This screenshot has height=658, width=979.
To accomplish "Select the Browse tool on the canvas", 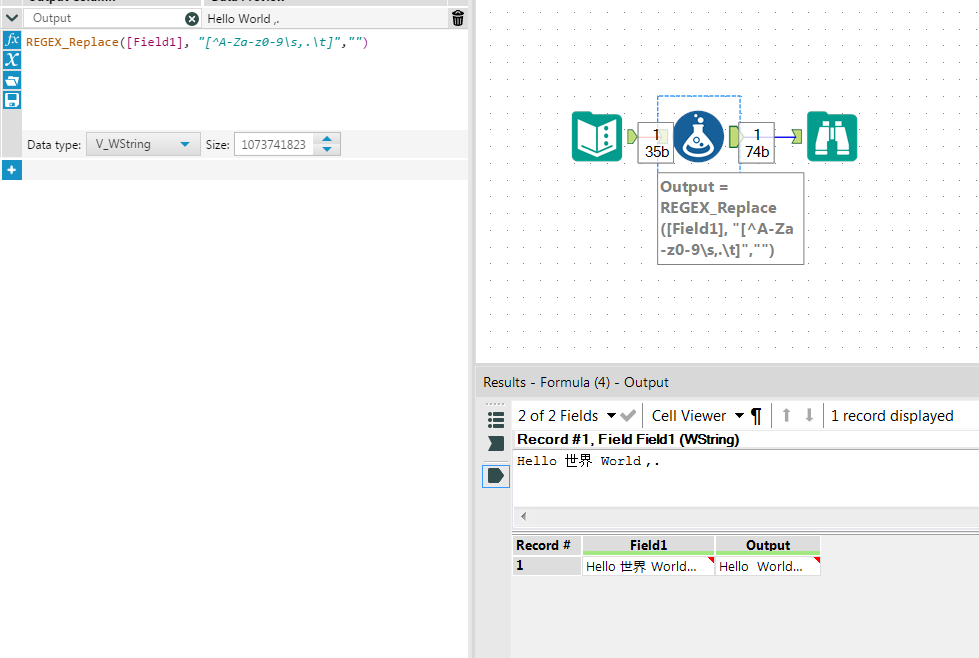I will point(832,137).
